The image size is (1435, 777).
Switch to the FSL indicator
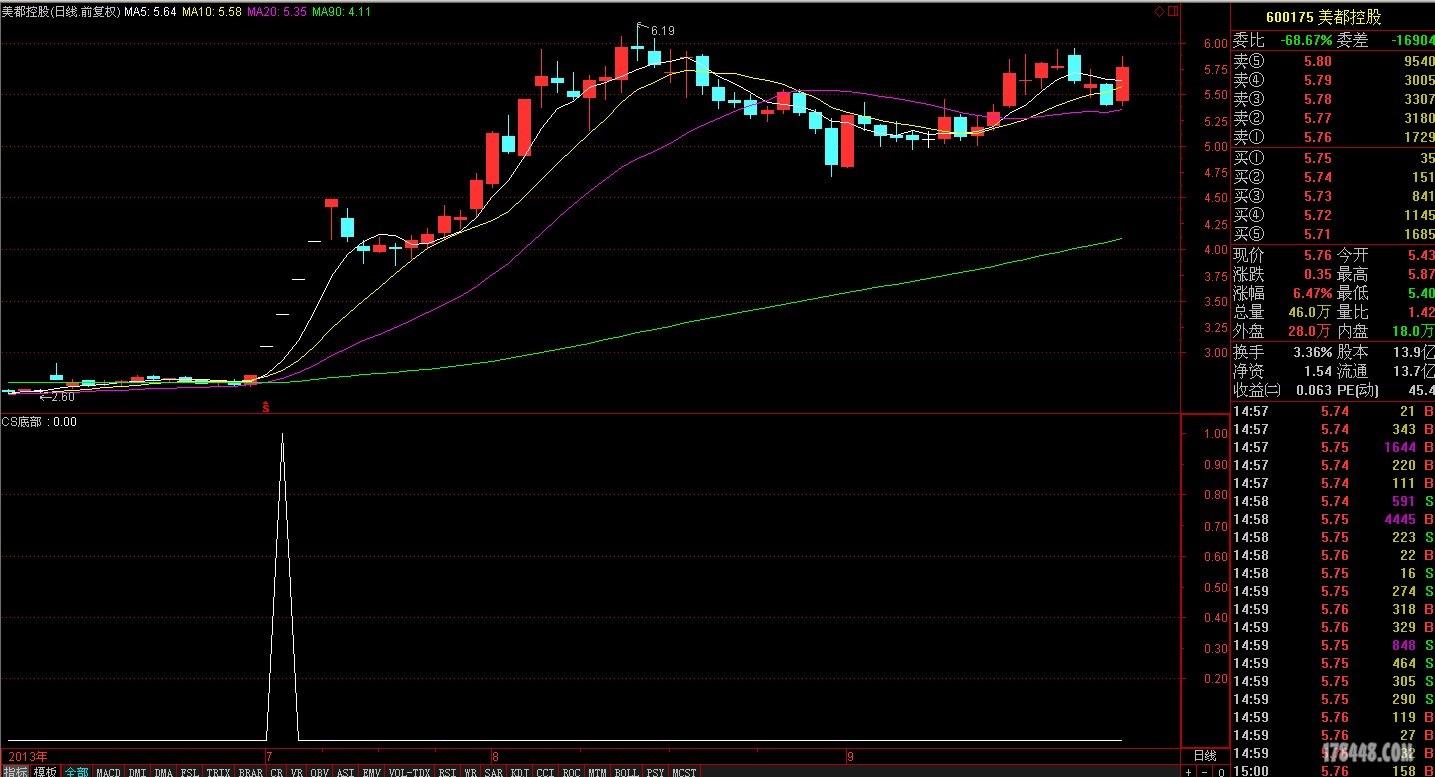[x=189, y=772]
